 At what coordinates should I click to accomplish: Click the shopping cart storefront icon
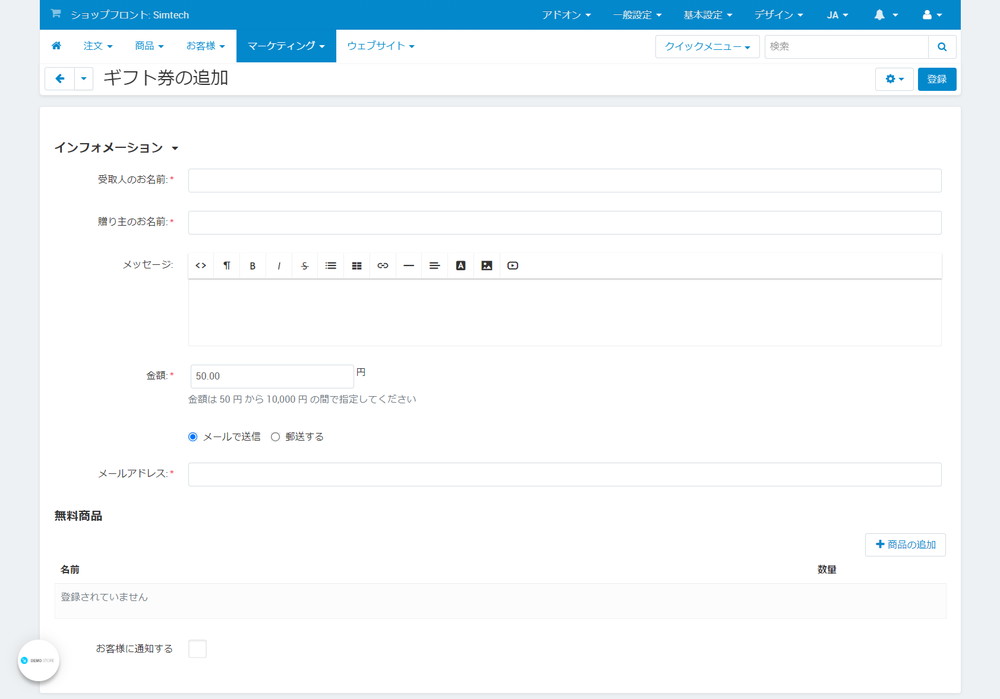(56, 14)
